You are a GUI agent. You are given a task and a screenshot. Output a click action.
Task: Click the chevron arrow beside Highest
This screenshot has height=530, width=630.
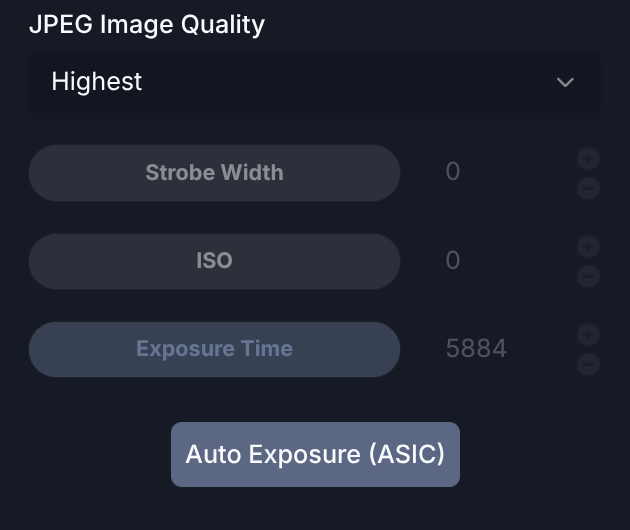(x=565, y=82)
